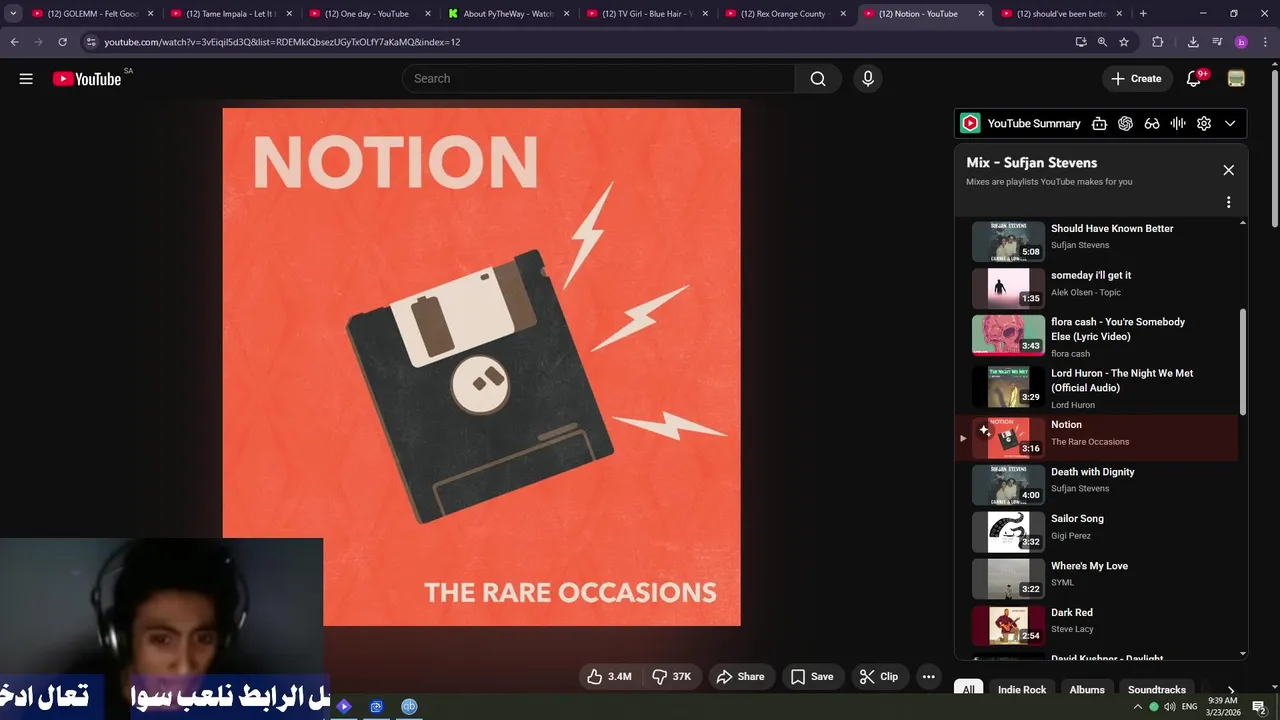The height and width of the screenshot is (720, 1280).
Task: Click the taskbar volume speaker icon
Action: click(x=1170, y=707)
